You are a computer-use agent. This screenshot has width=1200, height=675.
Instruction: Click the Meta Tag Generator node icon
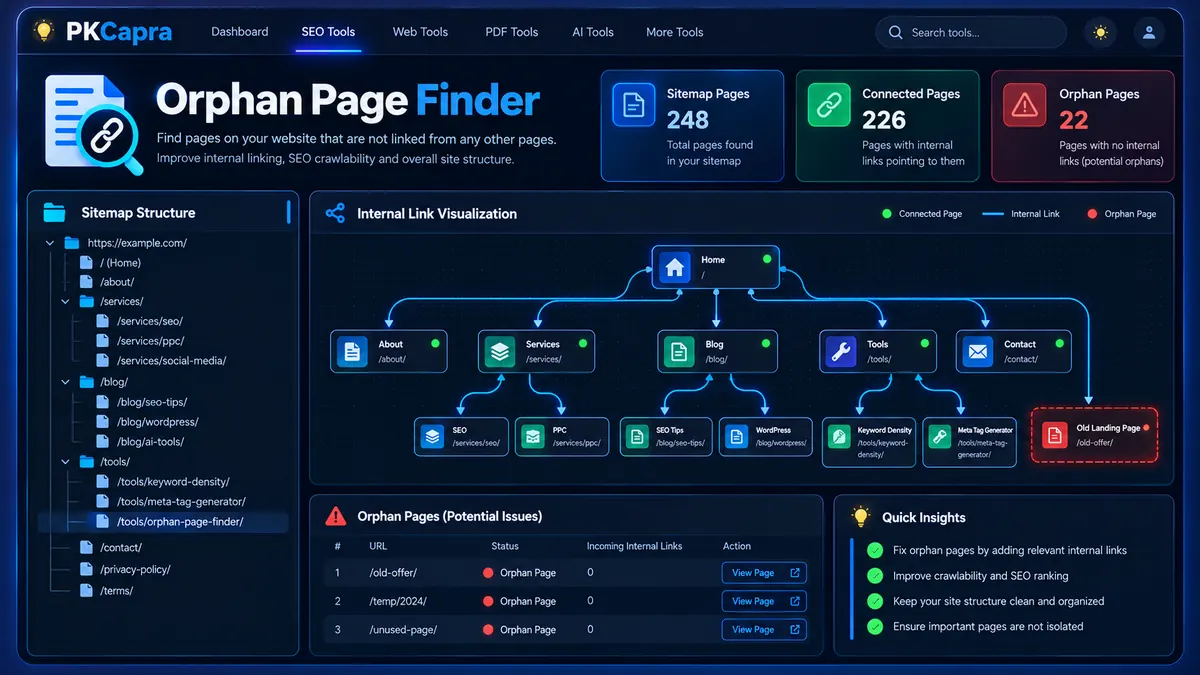click(x=939, y=437)
